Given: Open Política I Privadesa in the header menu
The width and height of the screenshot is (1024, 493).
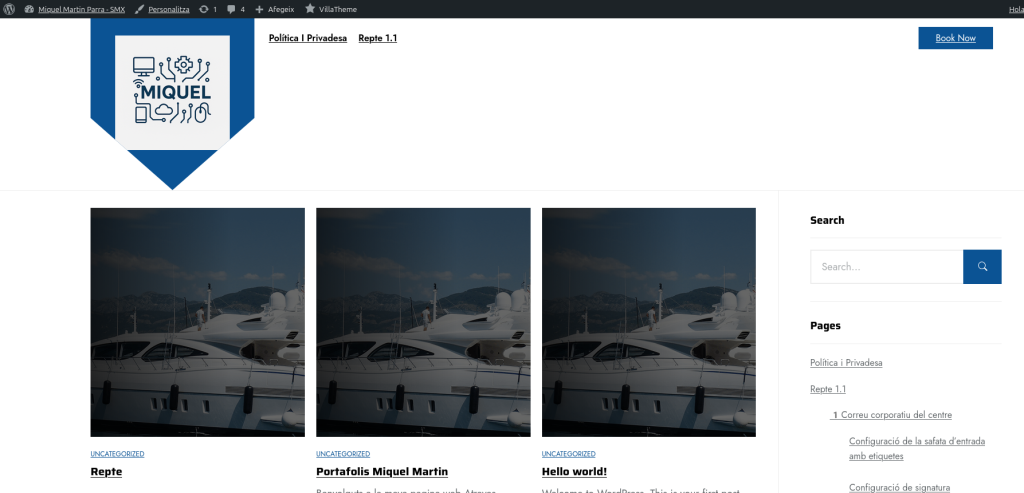Looking at the screenshot, I should click(308, 38).
